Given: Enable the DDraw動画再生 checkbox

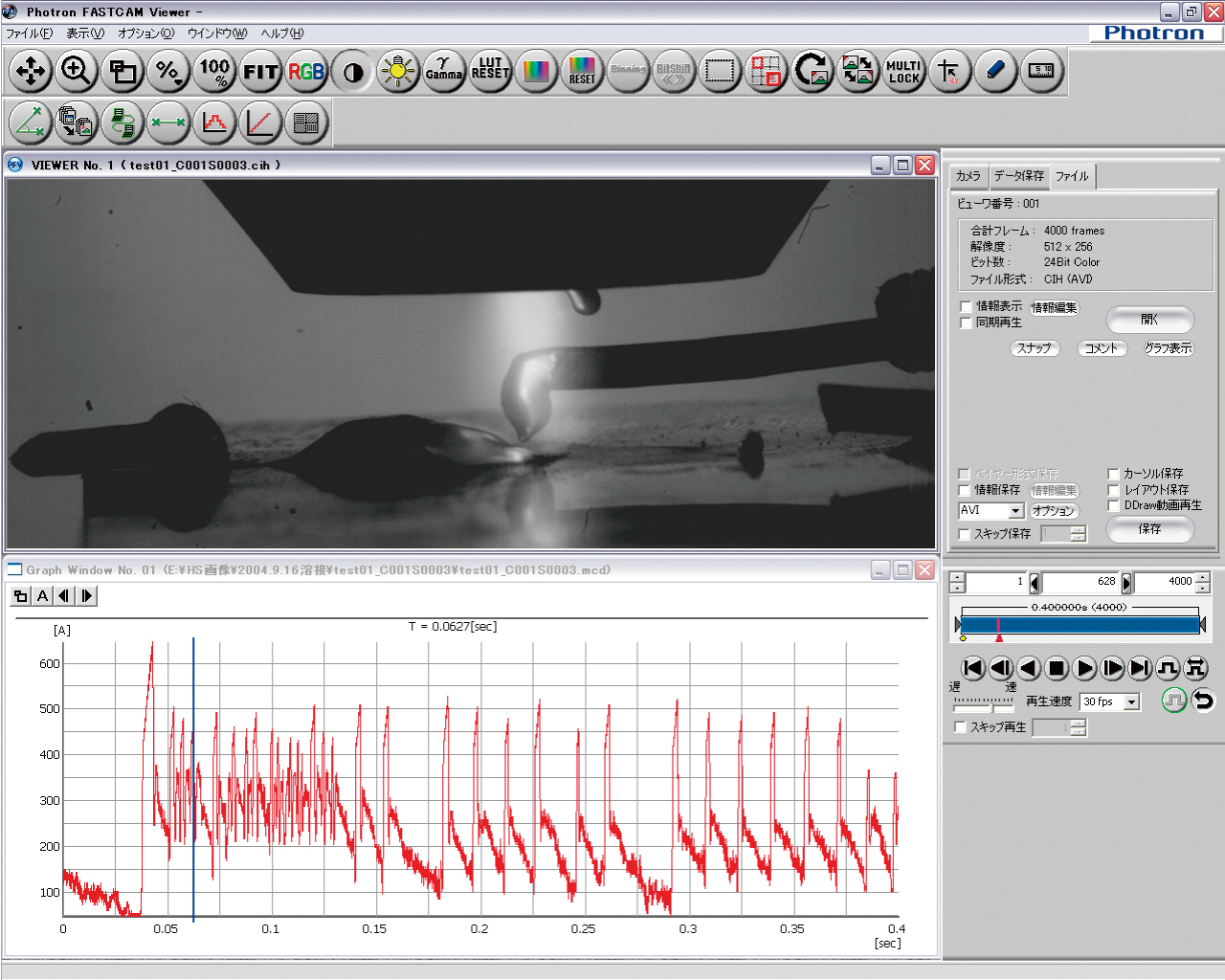Looking at the screenshot, I should (1113, 505).
